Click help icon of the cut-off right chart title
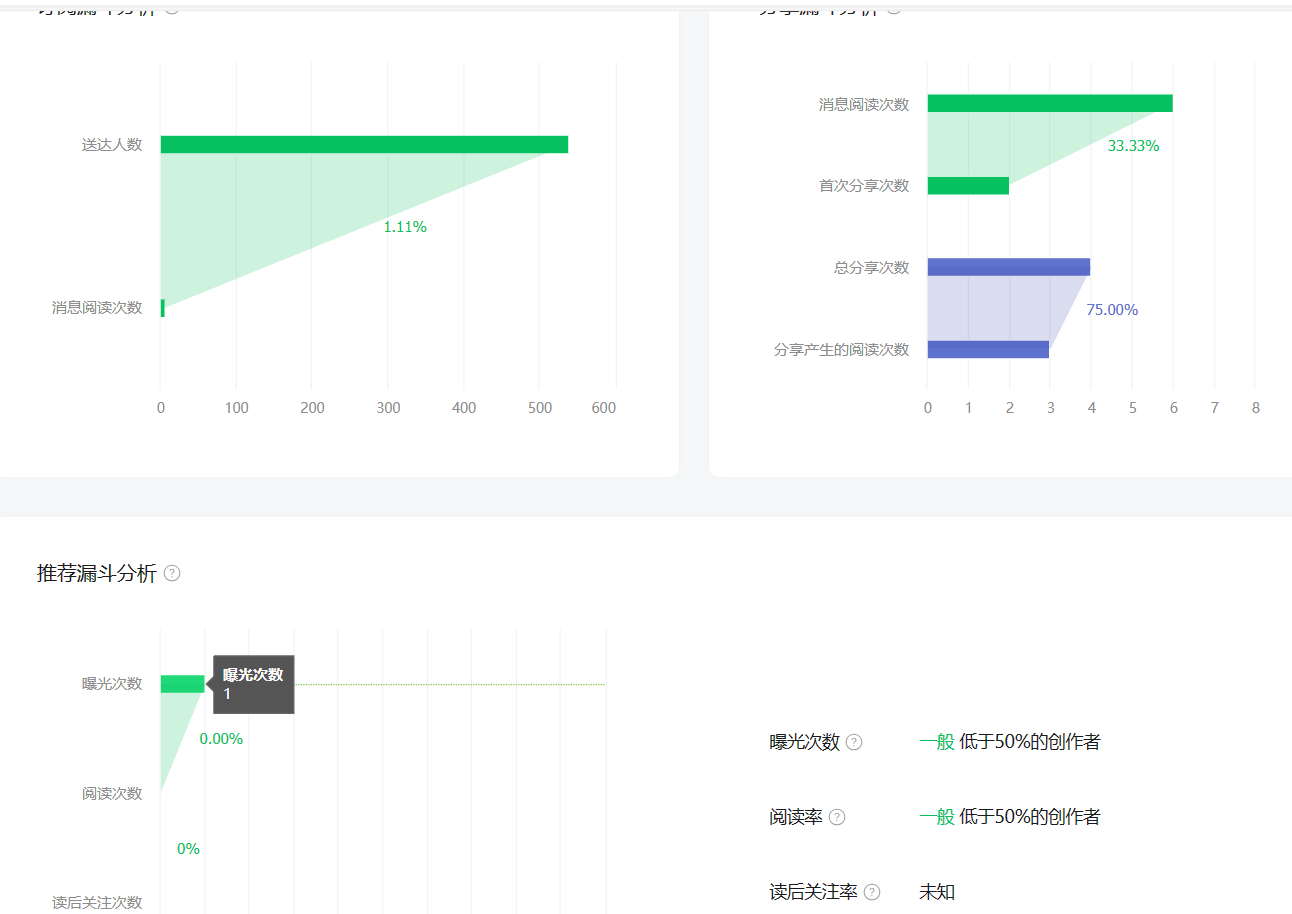The height and width of the screenshot is (914, 1292). coord(893,6)
